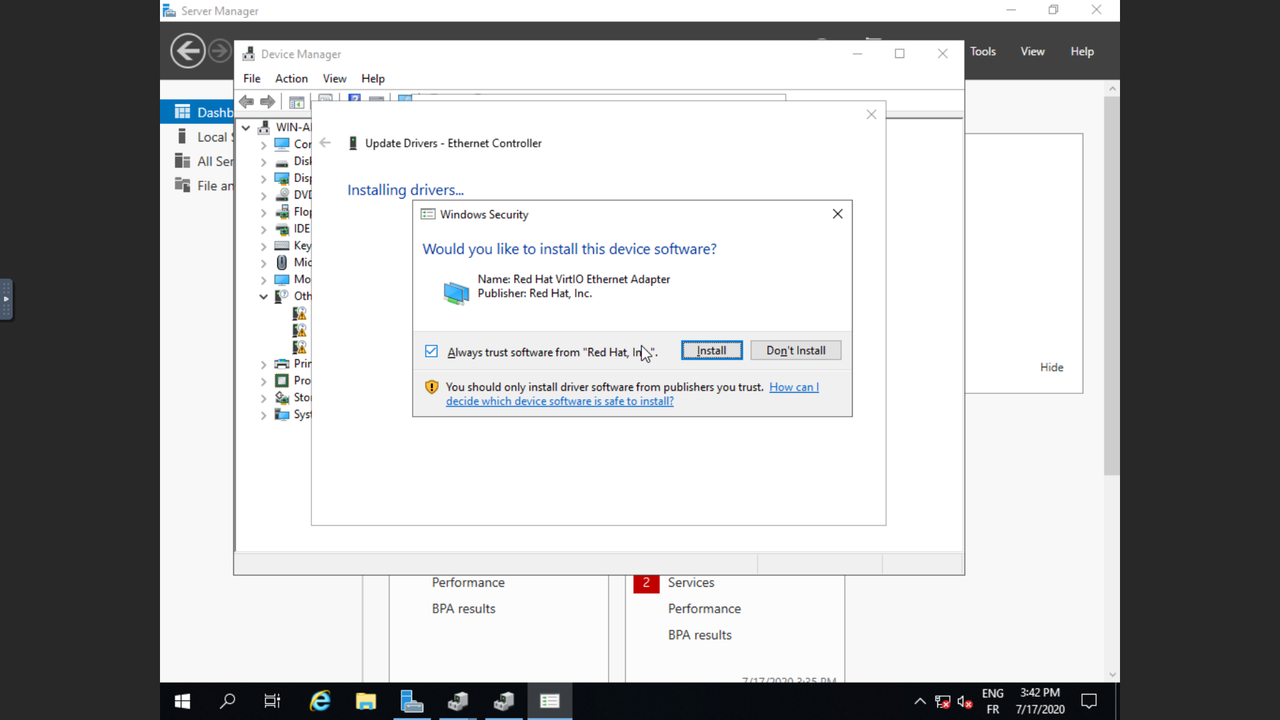Click Device Manager toolbar Back arrow
This screenshot has width=1280, height=720.
(246, 102)
